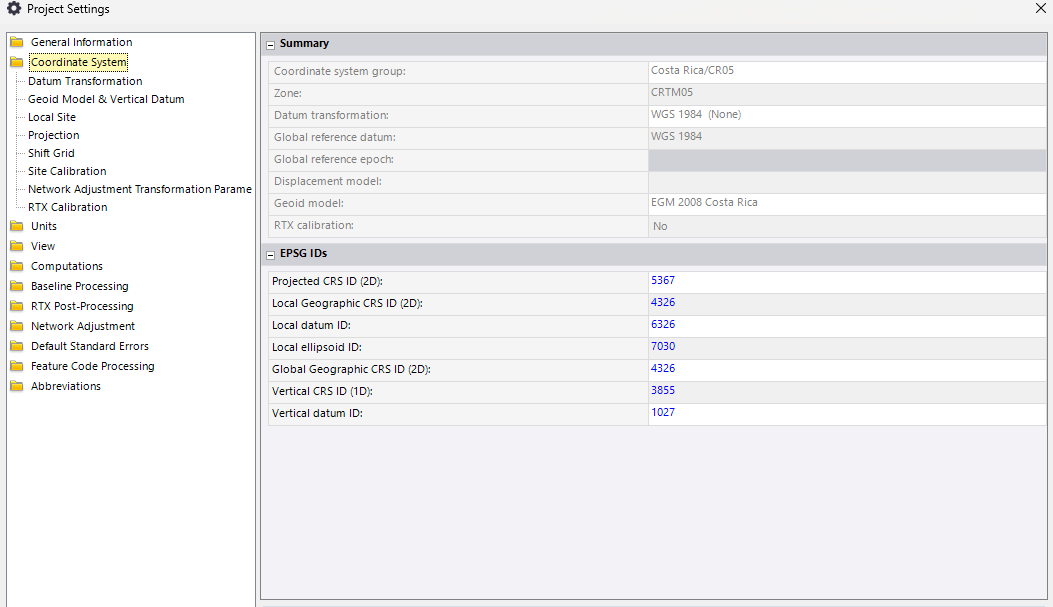Click the Coordinate system group value field
Viewport: 1053px width, 607px height.
846,71
